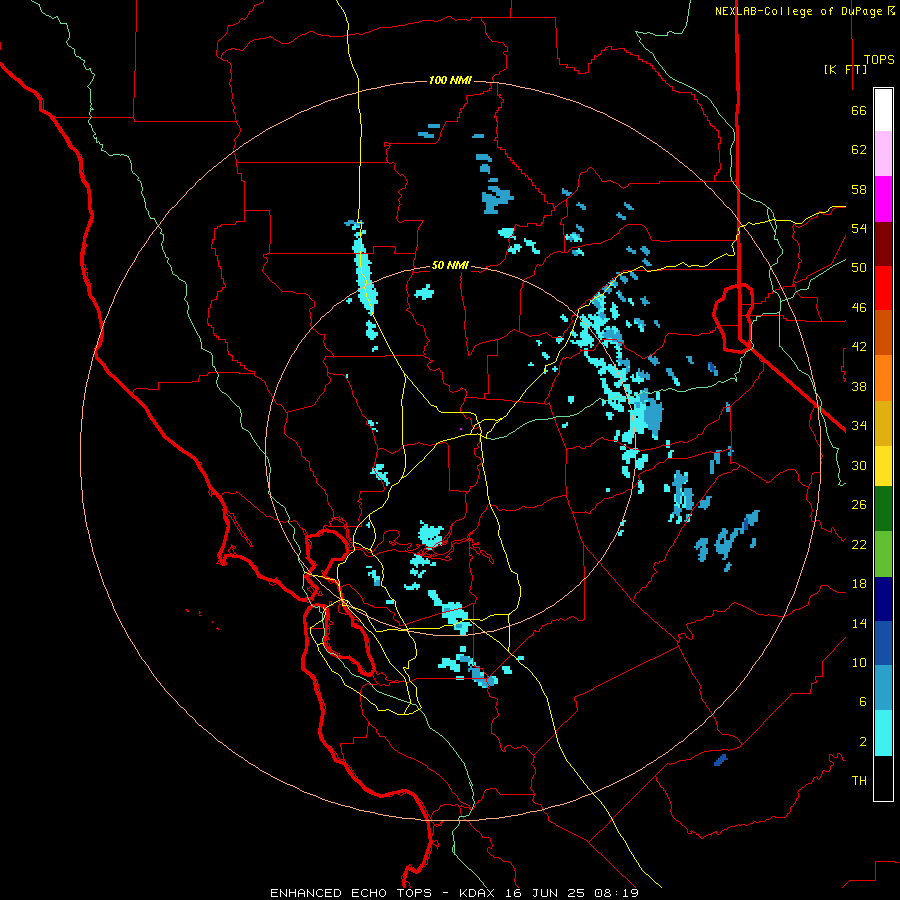Click the legend value 30
The image size is (900, 900).
859,465
